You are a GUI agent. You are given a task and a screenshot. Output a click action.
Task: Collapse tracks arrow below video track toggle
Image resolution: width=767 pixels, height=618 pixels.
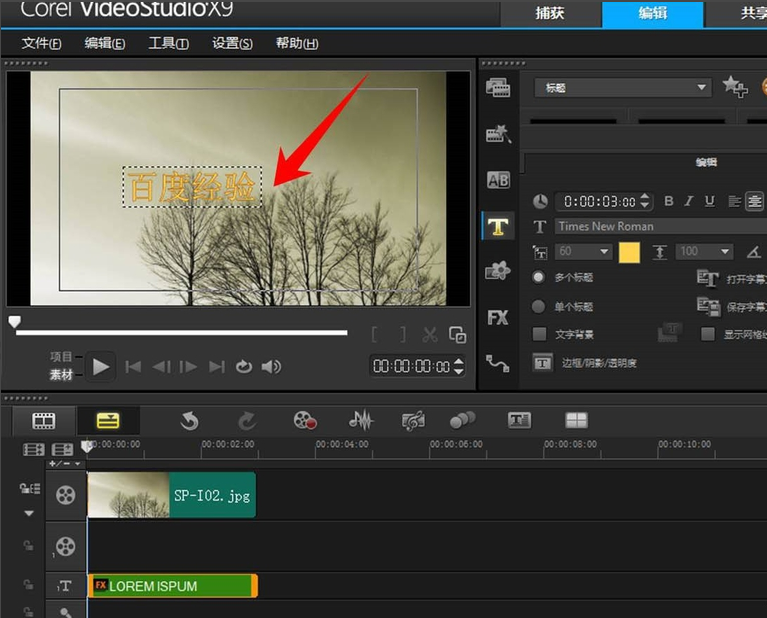click(x=29, y=513)
